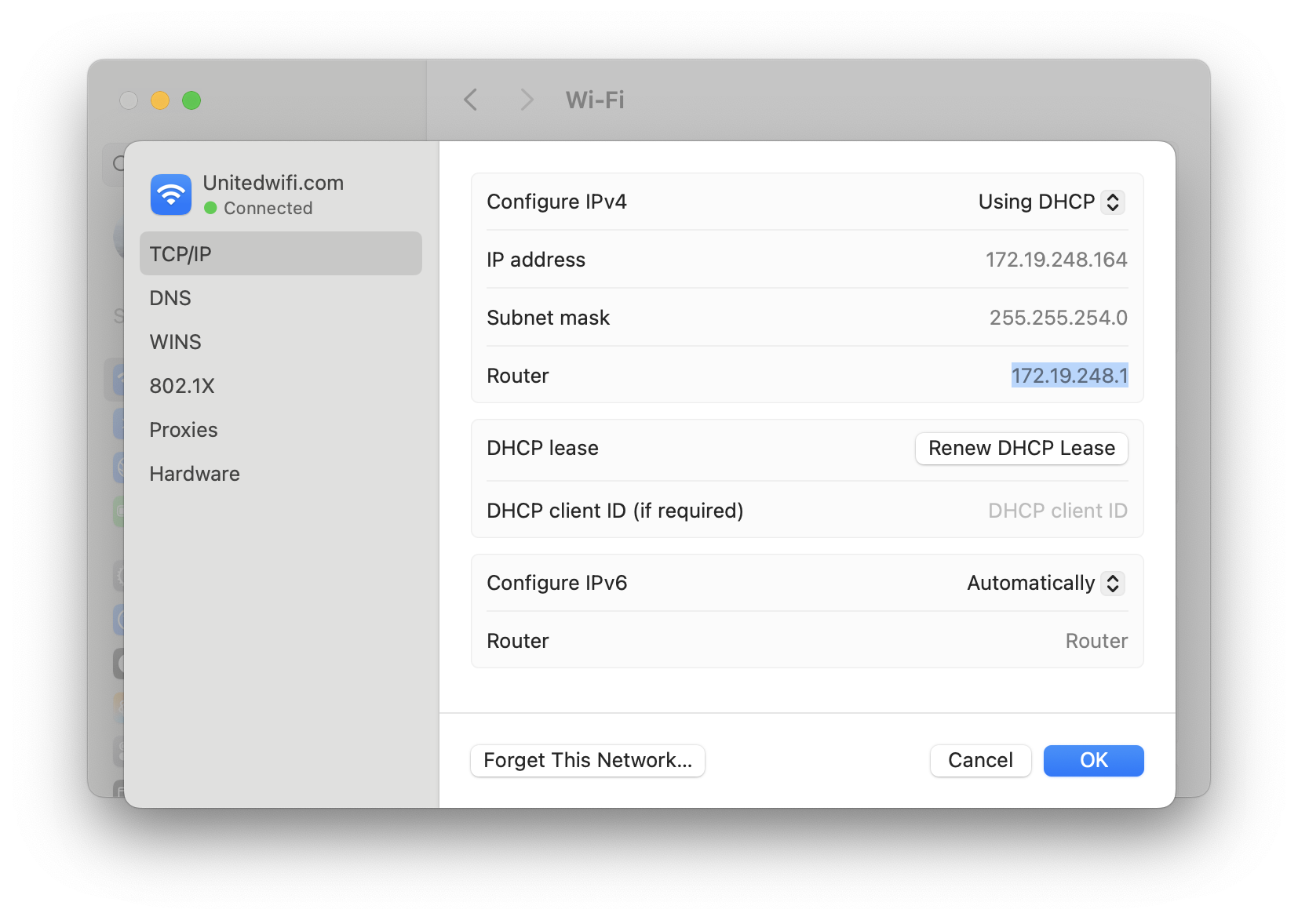This screenshot has height=924, width=1298.
Task: Confirm changes with the OK button
Action: pyautogui.click(x=1093, y=760)
